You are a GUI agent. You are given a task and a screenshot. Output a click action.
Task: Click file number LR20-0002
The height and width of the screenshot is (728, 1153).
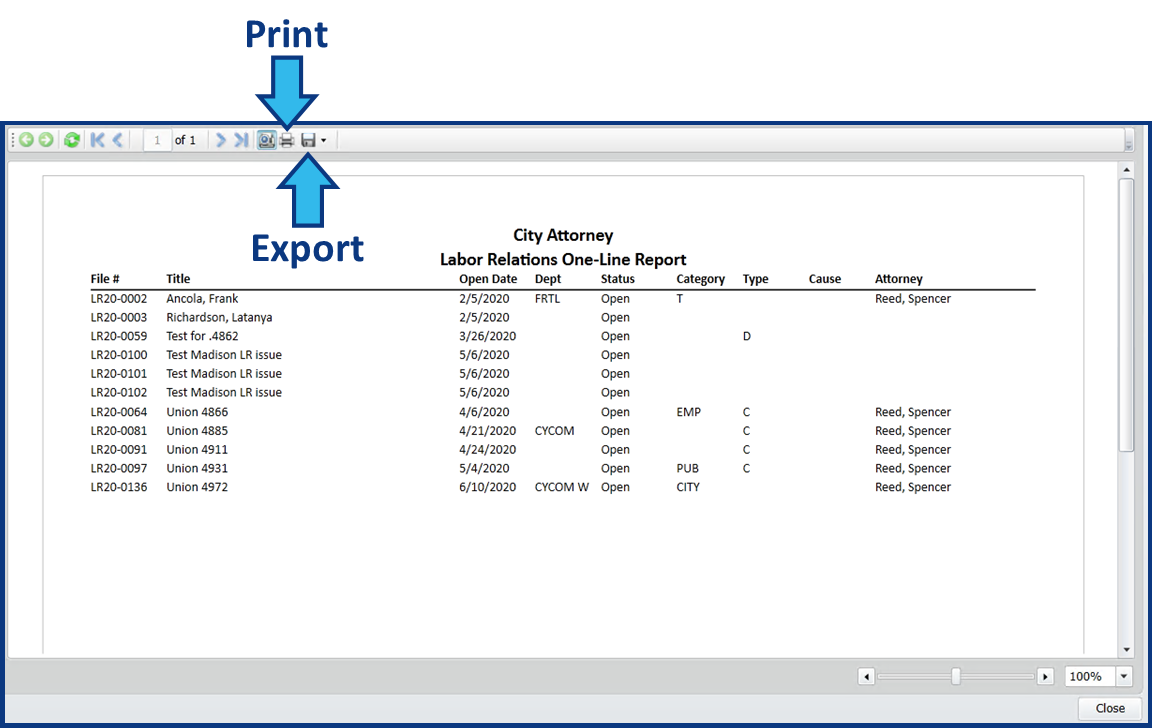[x=118, y=299]
